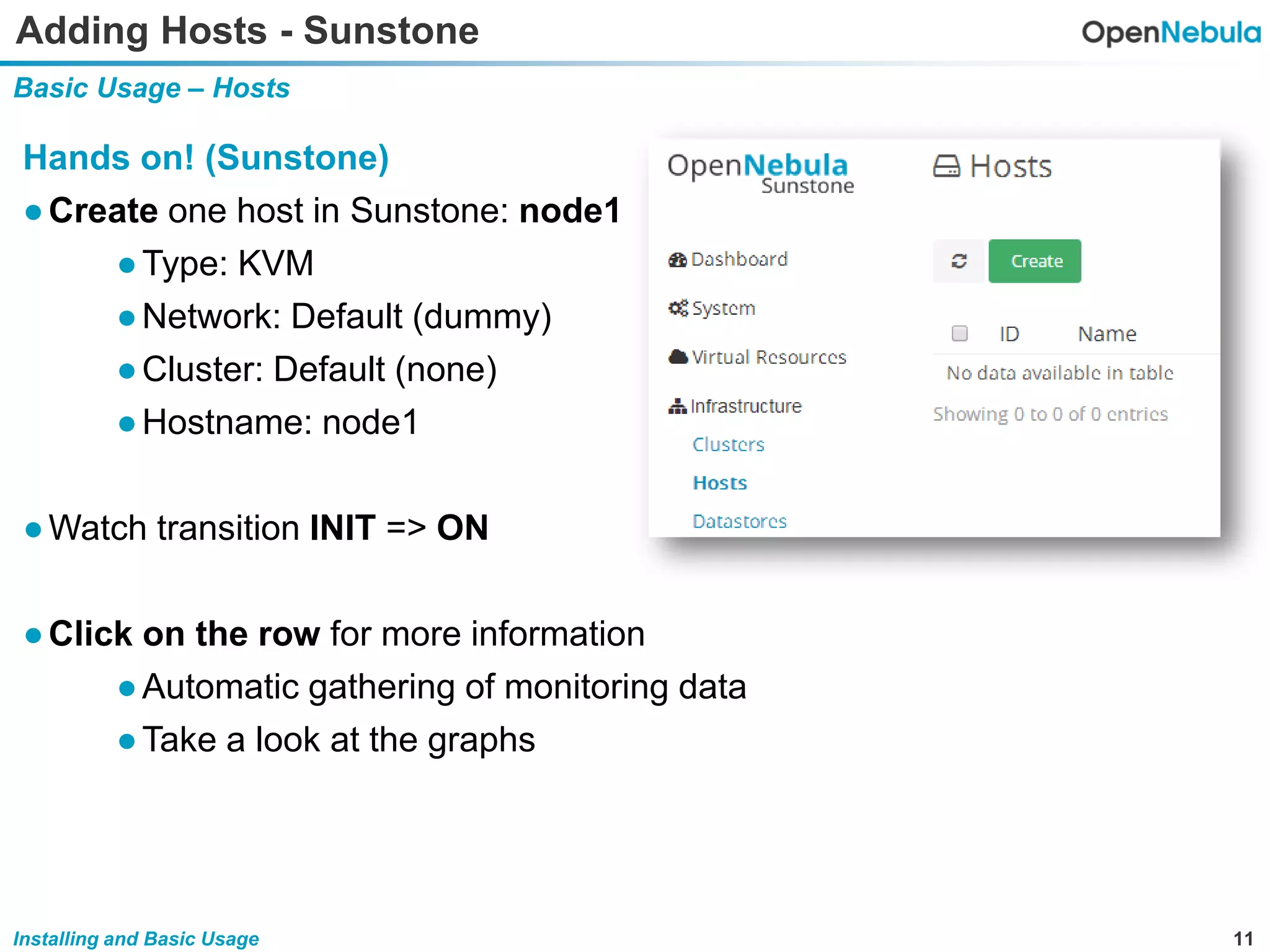Viewport: 1270px width, 952px height.
Task: Click the 'Network: Default (dummy)' bullet
Action: (x=347, y=317)
